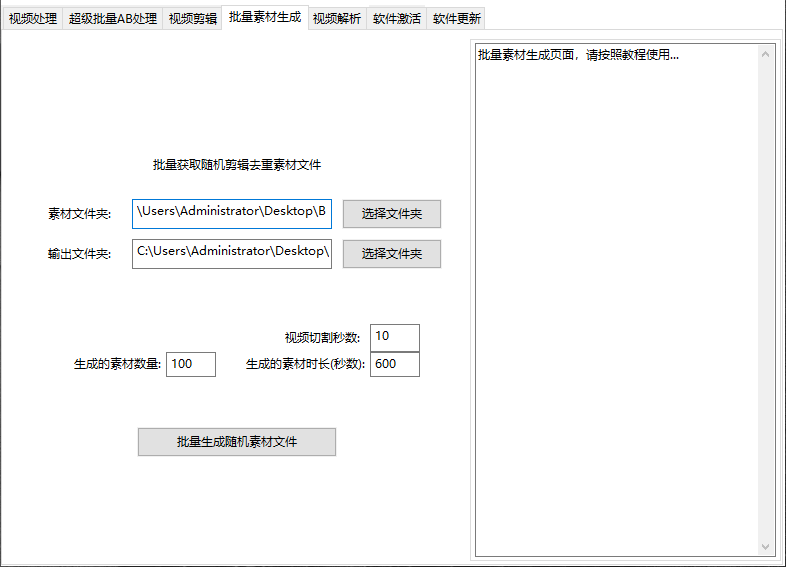The image size is (786, 567).
Task: Switch to the 视频处理 tab
Action: [33, 19]
